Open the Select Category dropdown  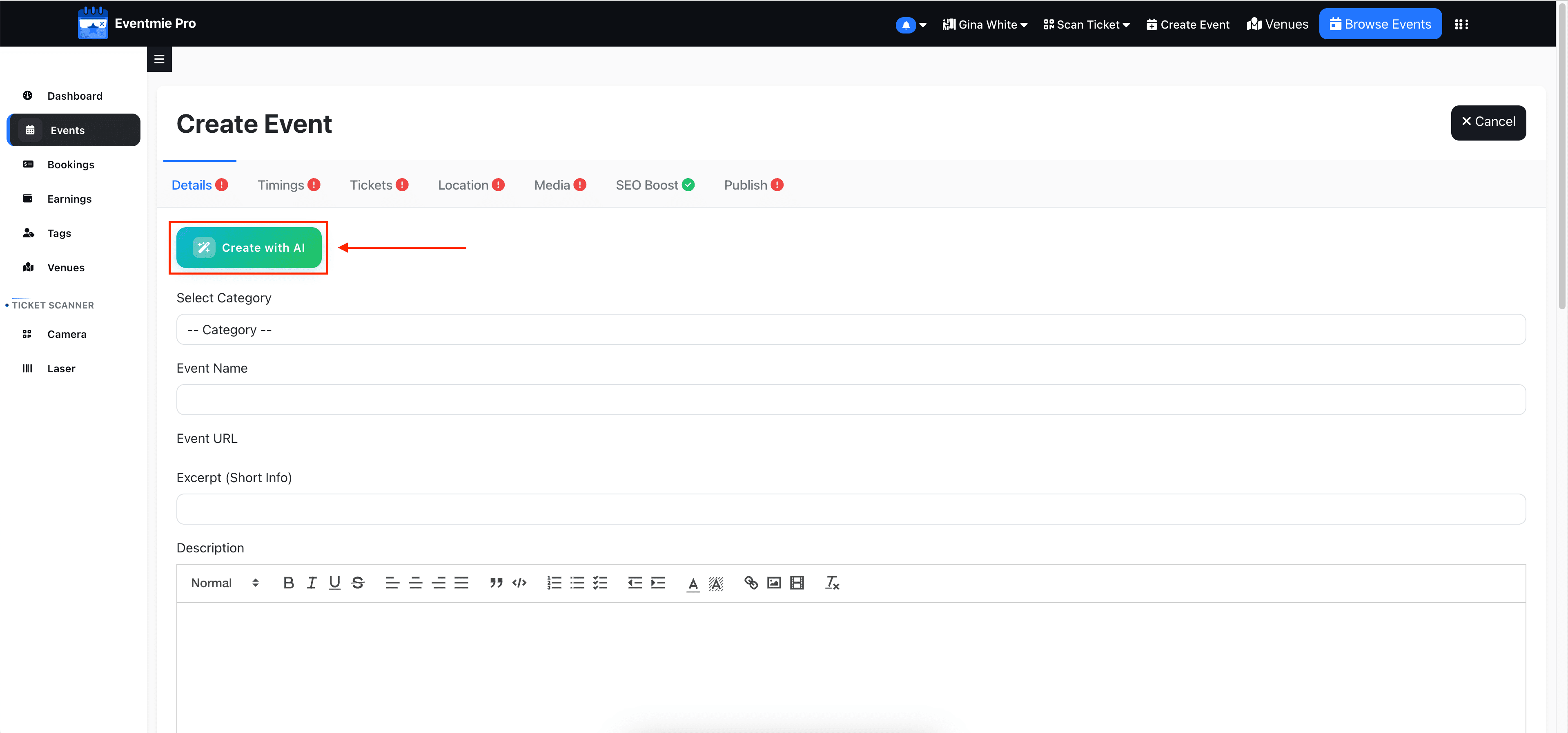coord(850,330)
